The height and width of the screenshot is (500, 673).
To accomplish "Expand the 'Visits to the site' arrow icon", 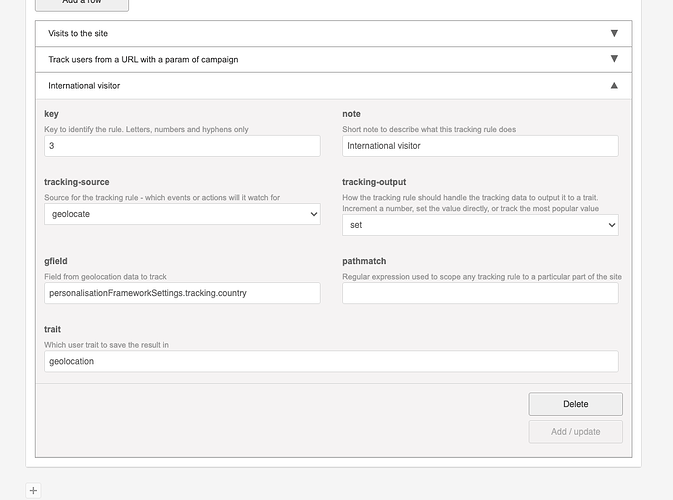I will click(x=614, y=33).
